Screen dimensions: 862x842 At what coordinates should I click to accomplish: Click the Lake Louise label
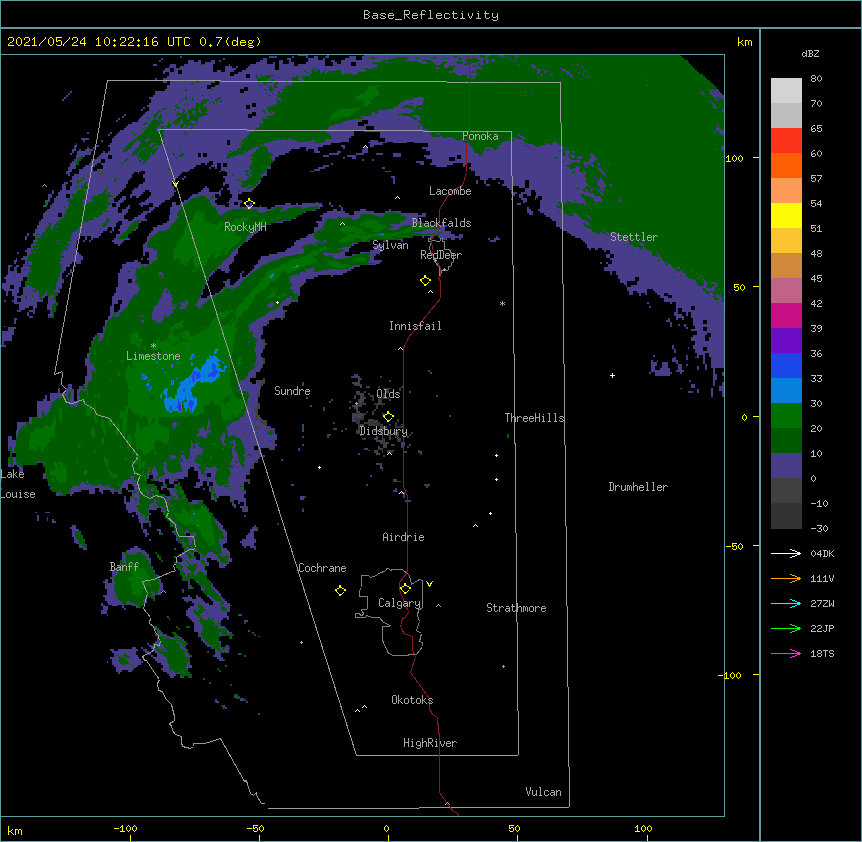18,484
